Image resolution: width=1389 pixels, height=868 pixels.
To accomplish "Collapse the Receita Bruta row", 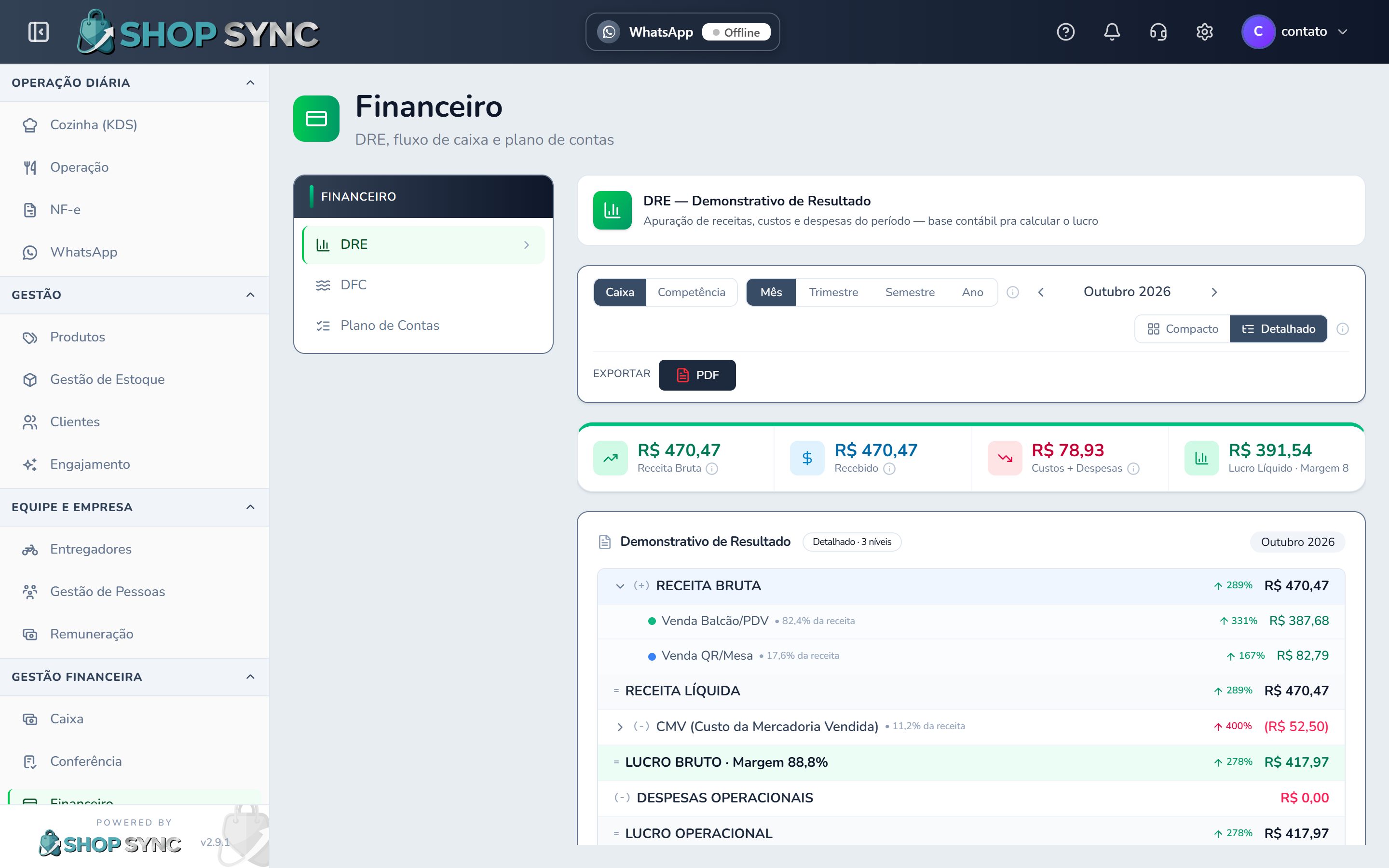I will point(620,586).
